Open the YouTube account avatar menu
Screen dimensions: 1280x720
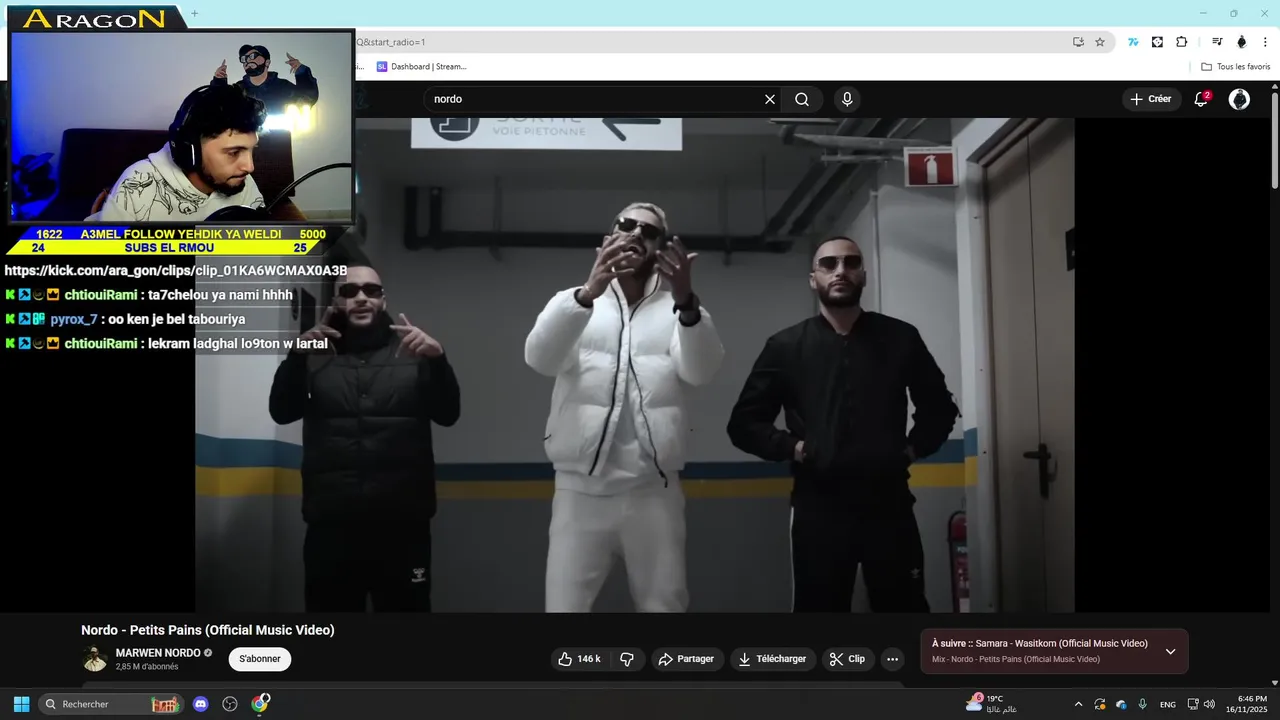(x=1239, y=99)
